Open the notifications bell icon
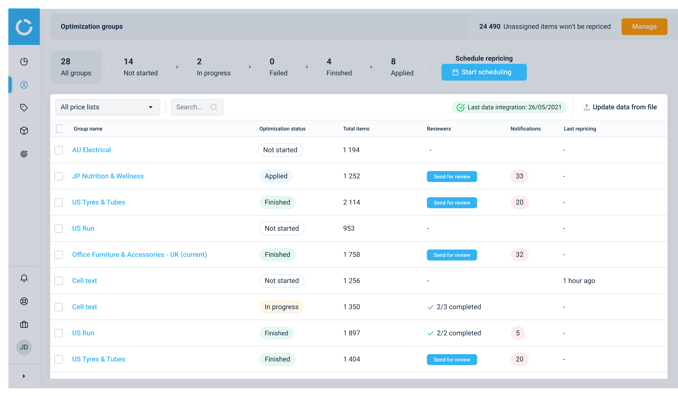 click(x=24, y=278)
